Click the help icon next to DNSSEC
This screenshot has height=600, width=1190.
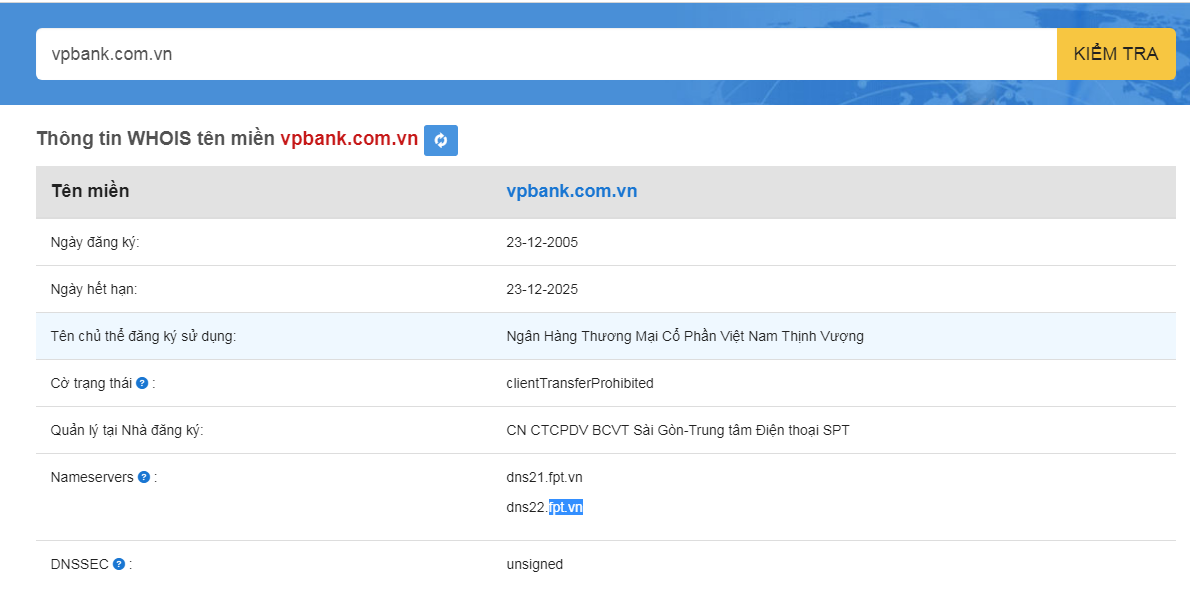119,564
